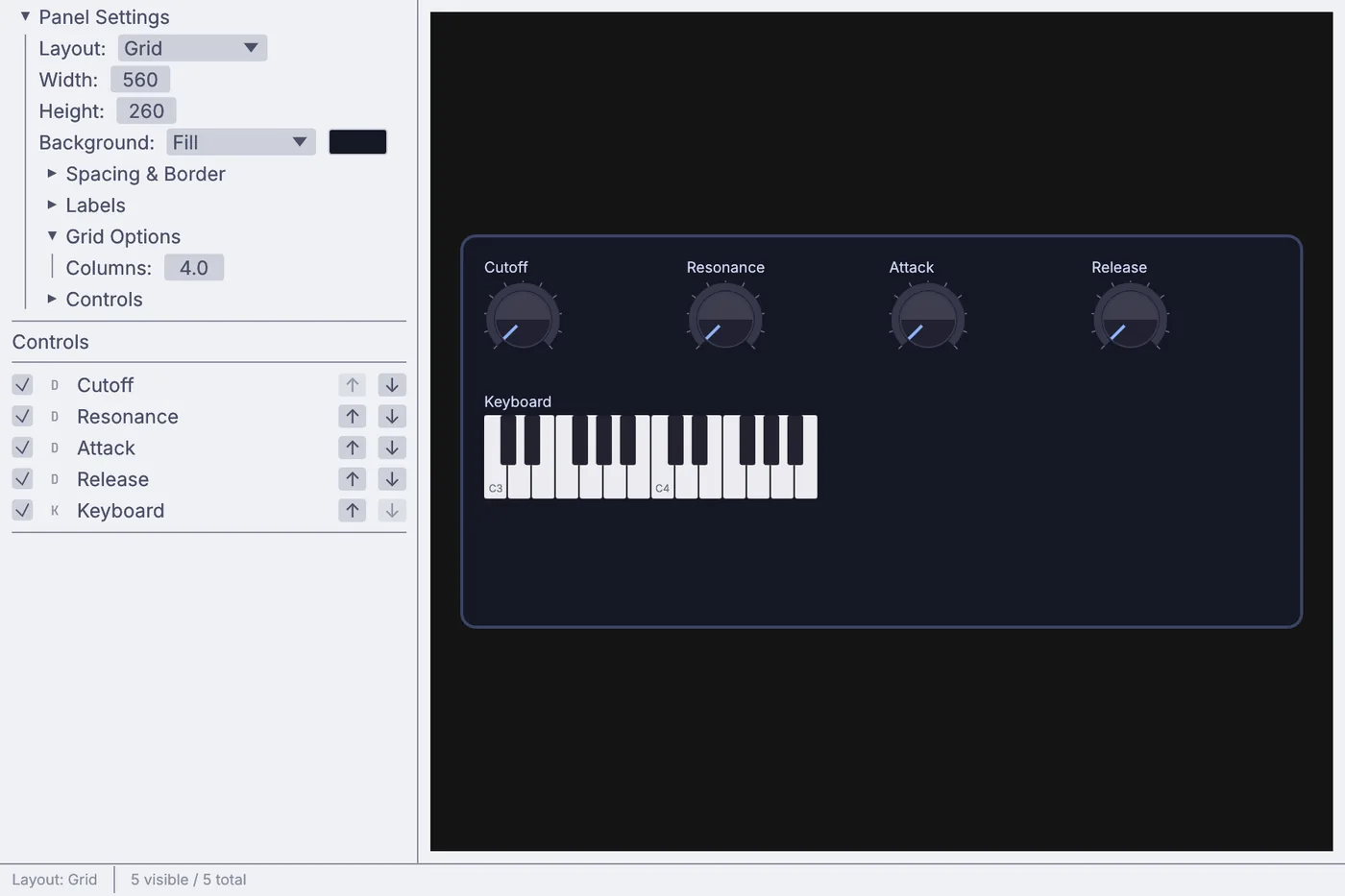Collapse the Panel Settings section
The image size is (1345, 896).
click(26, 16)
